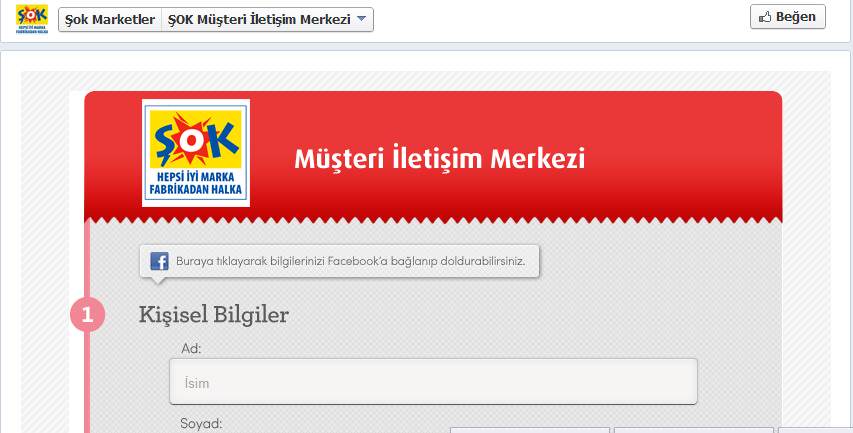
Task: Click the 'Kişisel Bilgiler' section heading
Action: (x=214, y=315)
